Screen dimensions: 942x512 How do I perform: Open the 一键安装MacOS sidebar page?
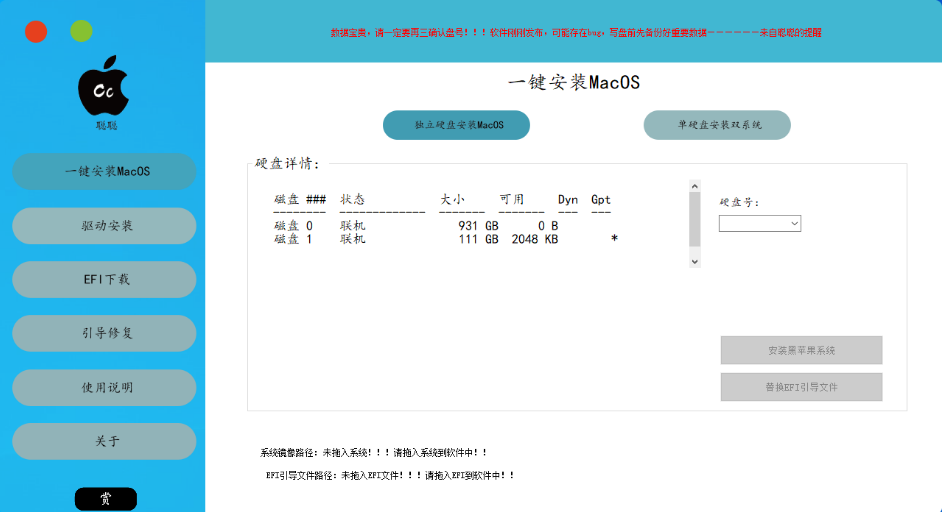click(105, 171)
